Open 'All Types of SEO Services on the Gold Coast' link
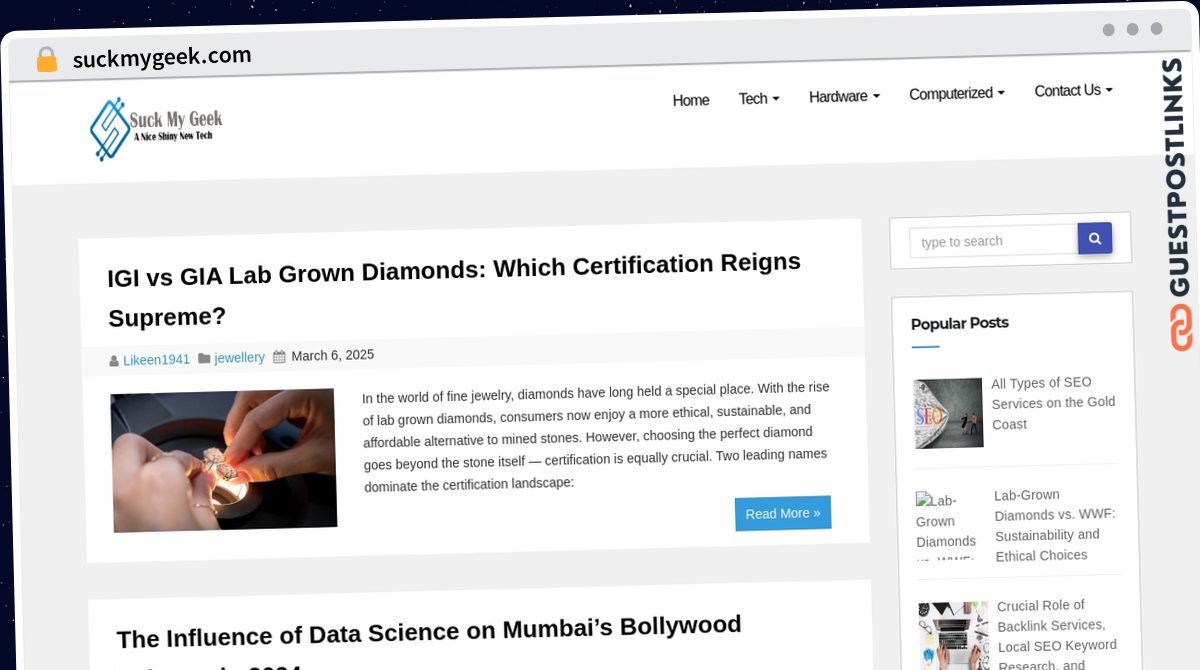 click(1053, 403)
